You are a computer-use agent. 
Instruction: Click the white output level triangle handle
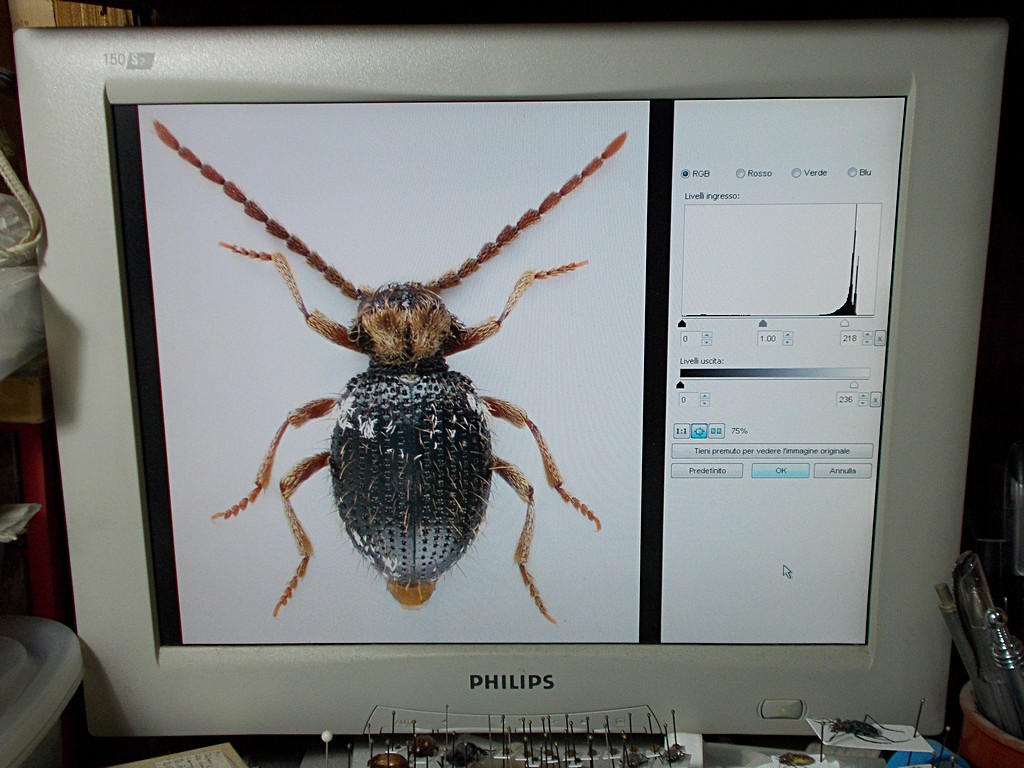point(853,384)
